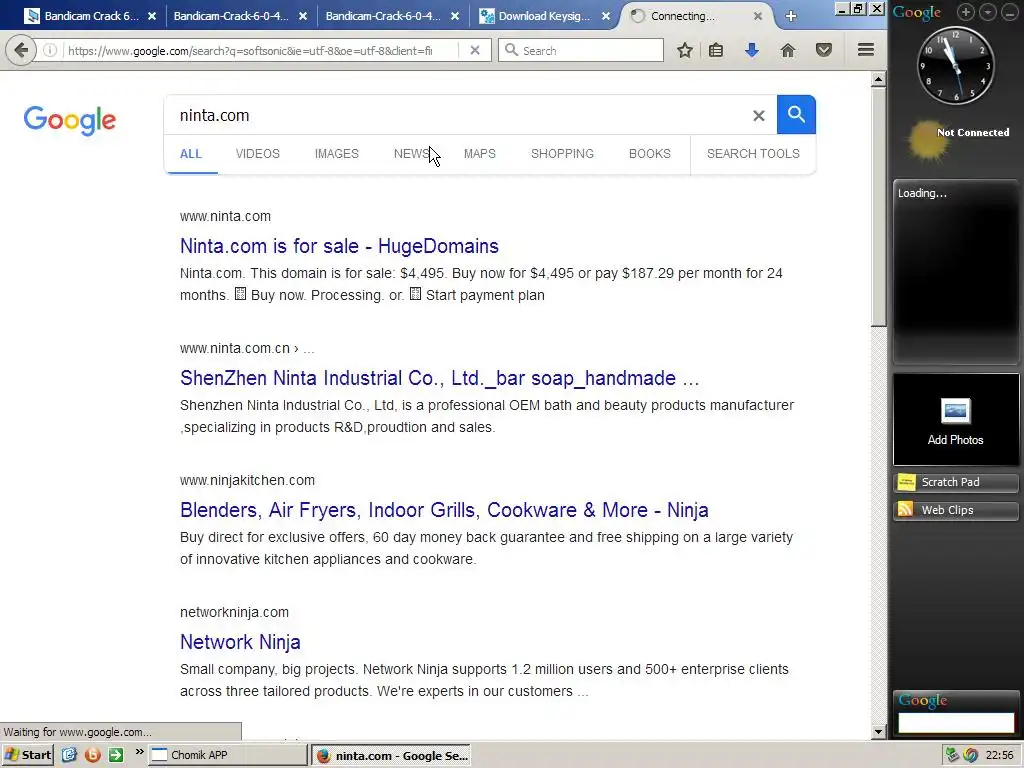
Task: Switch to Chomik APP taskbar window
Action: 227,755
